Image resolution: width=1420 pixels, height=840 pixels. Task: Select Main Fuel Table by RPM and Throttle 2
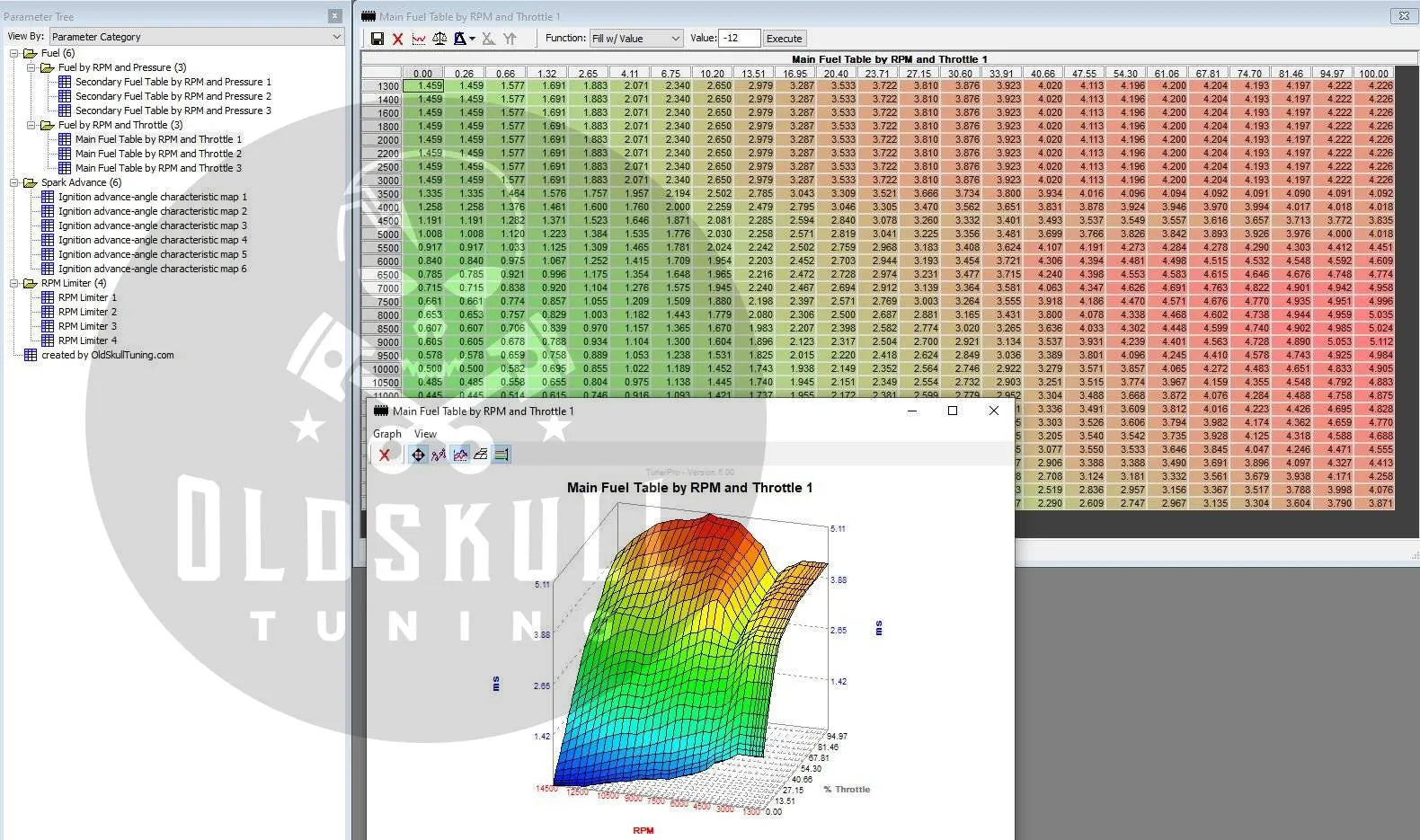coord(158,154)
